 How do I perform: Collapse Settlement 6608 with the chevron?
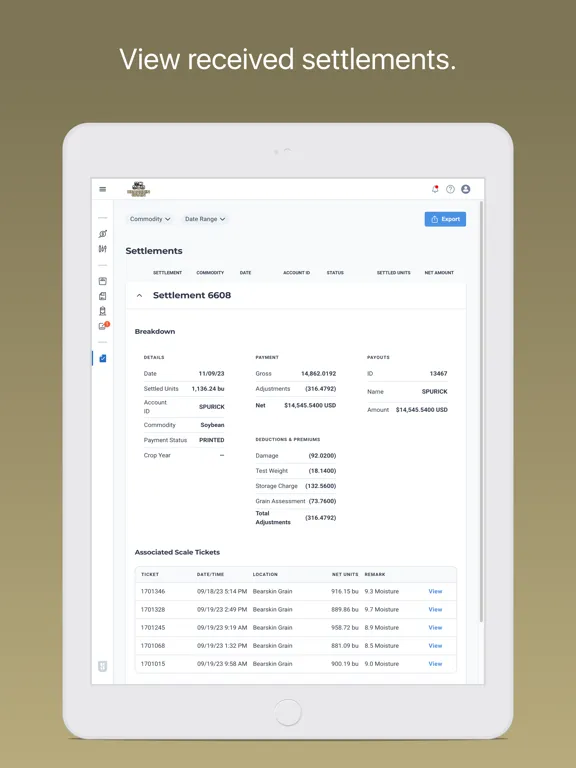139,295
